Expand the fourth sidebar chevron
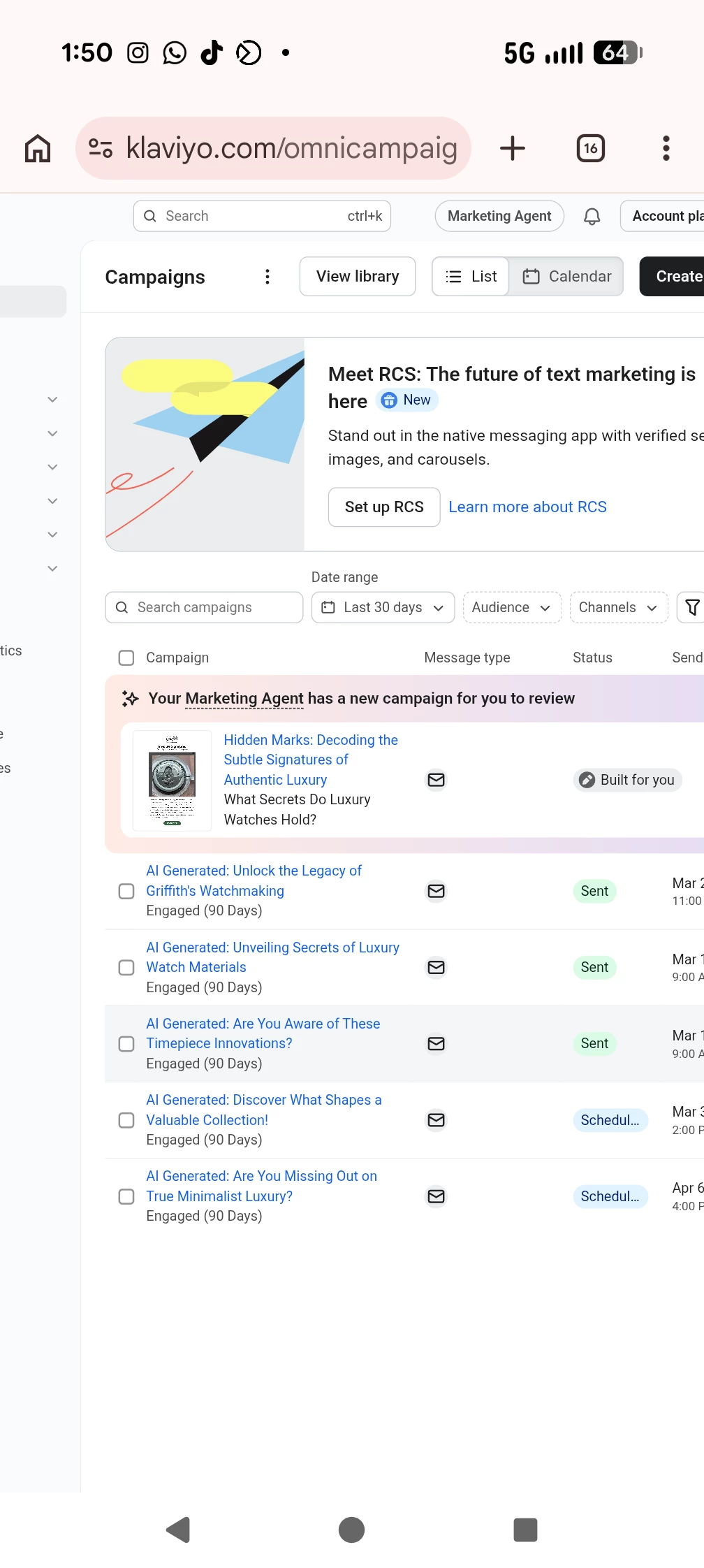The width and height of the screenshot is (704, 1568). [52, 501]
